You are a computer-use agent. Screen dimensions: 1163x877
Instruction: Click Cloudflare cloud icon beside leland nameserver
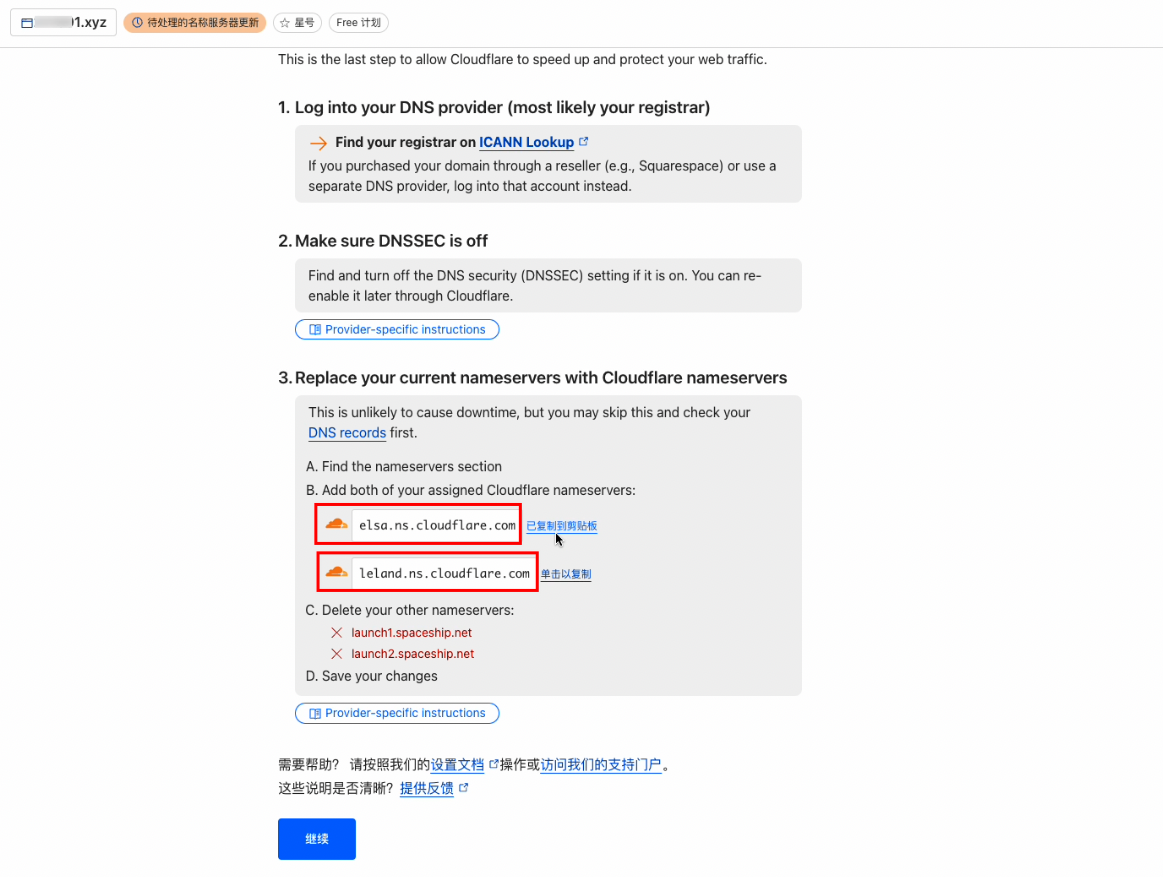[336, 572]
